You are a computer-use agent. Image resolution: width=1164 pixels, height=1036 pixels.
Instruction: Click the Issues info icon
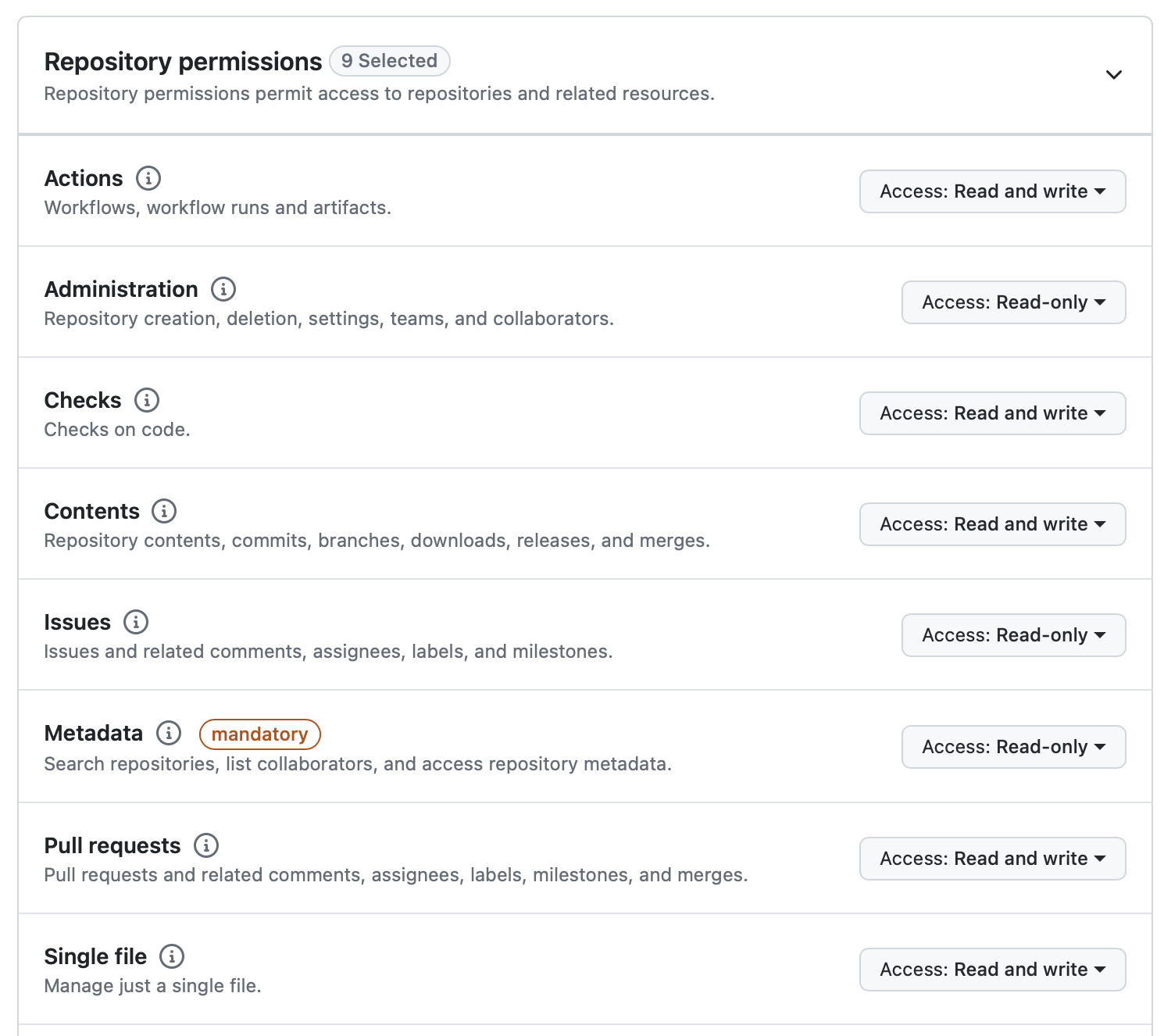tap(137, 623)
